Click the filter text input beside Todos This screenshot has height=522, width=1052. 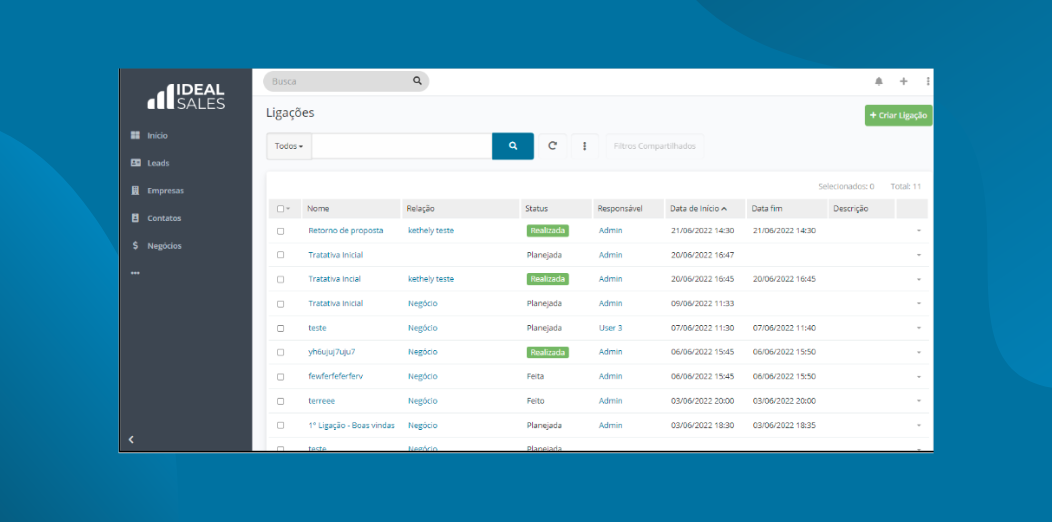tap(402, 146)
